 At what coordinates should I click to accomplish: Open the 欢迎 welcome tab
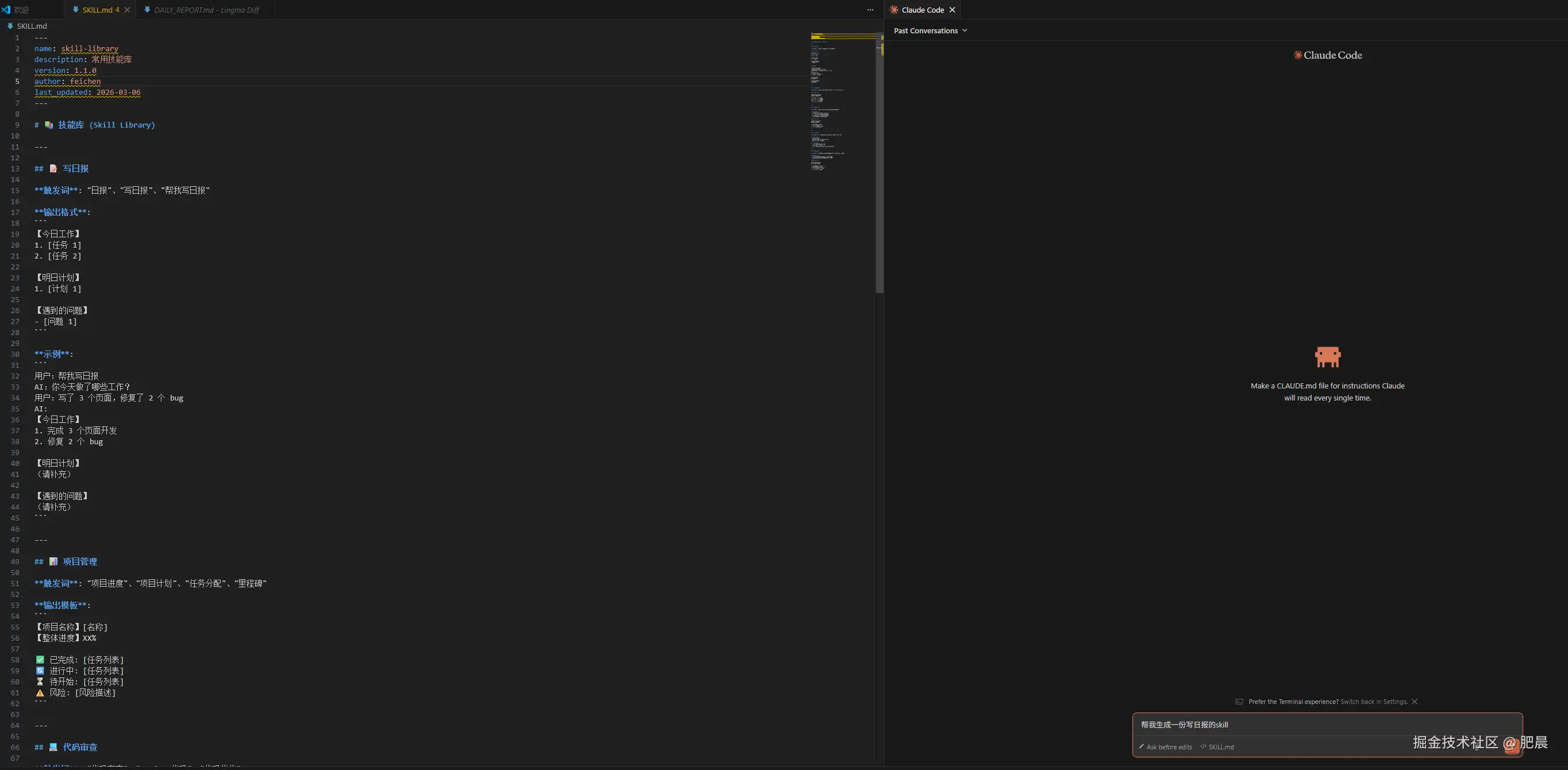point(21,10)
